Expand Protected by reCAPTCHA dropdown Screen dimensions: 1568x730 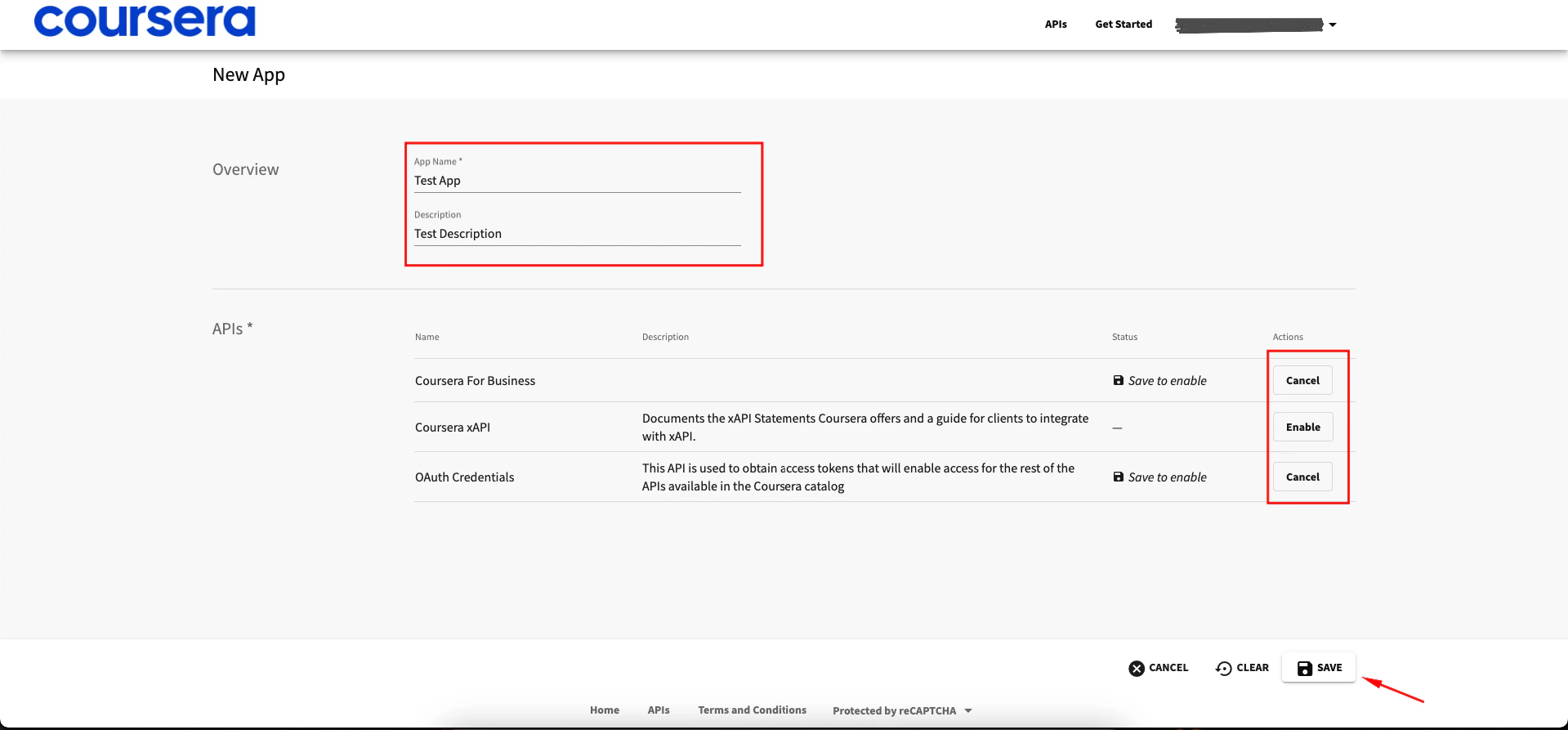[x=902, y=711]
